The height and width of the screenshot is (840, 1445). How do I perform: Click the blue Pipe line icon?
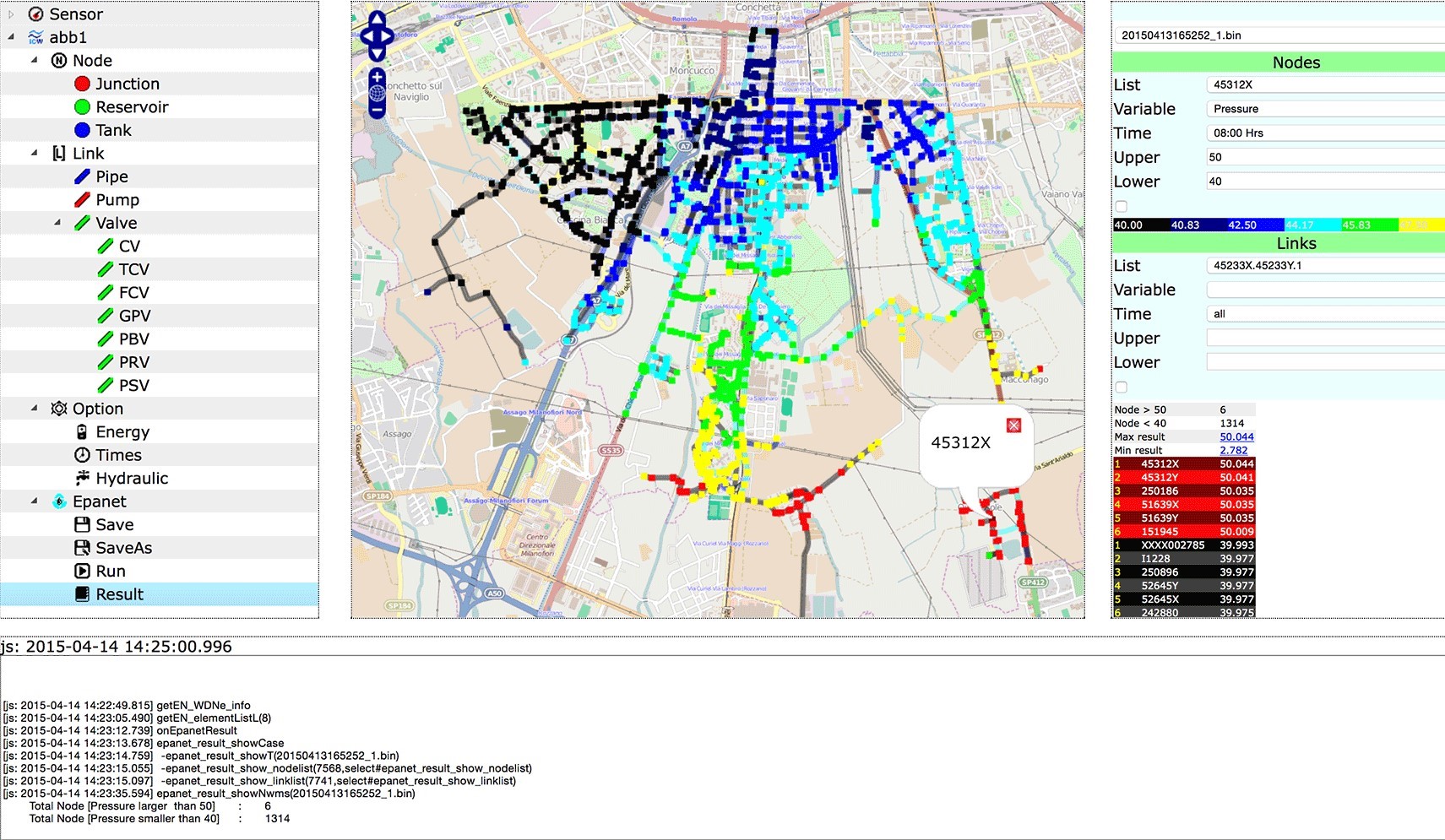82,176
